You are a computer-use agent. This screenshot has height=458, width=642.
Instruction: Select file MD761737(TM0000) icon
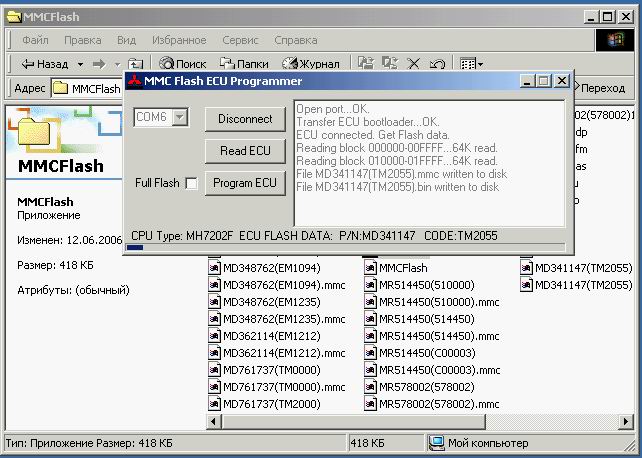pyautogui.click(x=214, y=370)
